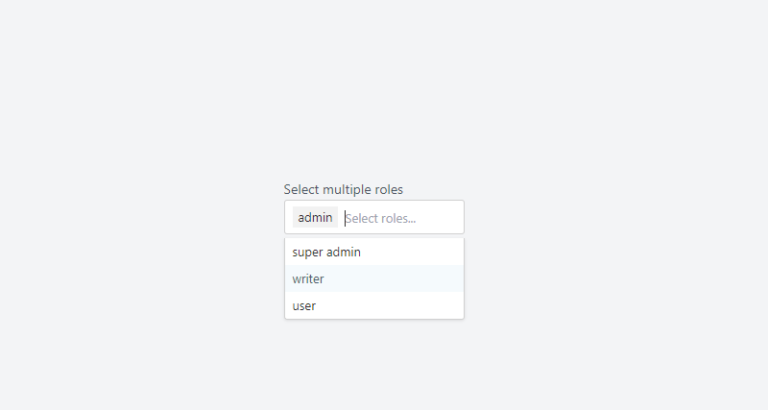The image size is (768, 410).
Task: Choose the super admin option
Action: [374, 252]
